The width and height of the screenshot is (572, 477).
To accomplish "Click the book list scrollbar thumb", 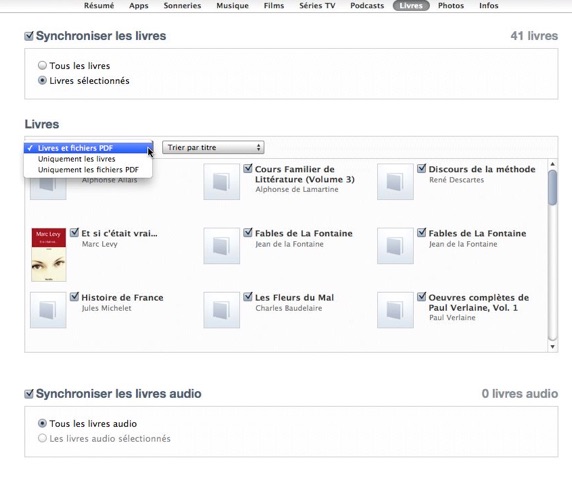I will click(x=553, y=187).
